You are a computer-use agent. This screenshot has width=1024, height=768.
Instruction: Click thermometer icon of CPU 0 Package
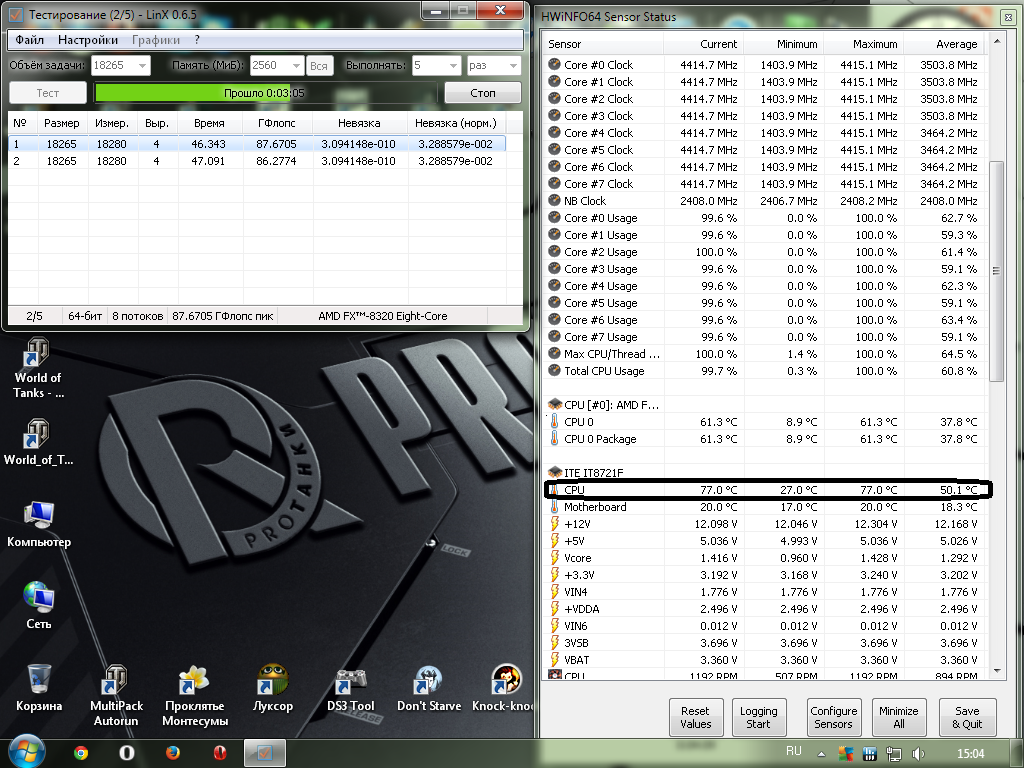pyautogui.click(x=554, y=438)
